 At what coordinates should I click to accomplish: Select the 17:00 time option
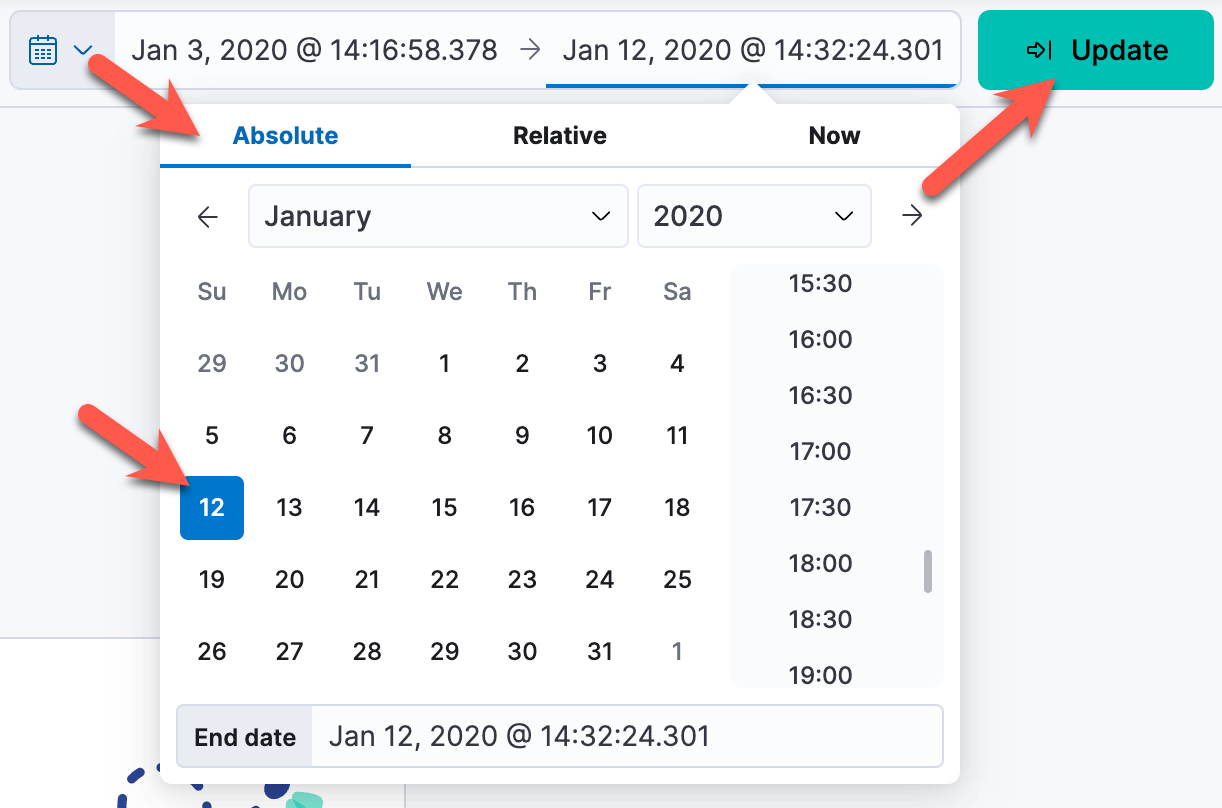pos(820,452)
